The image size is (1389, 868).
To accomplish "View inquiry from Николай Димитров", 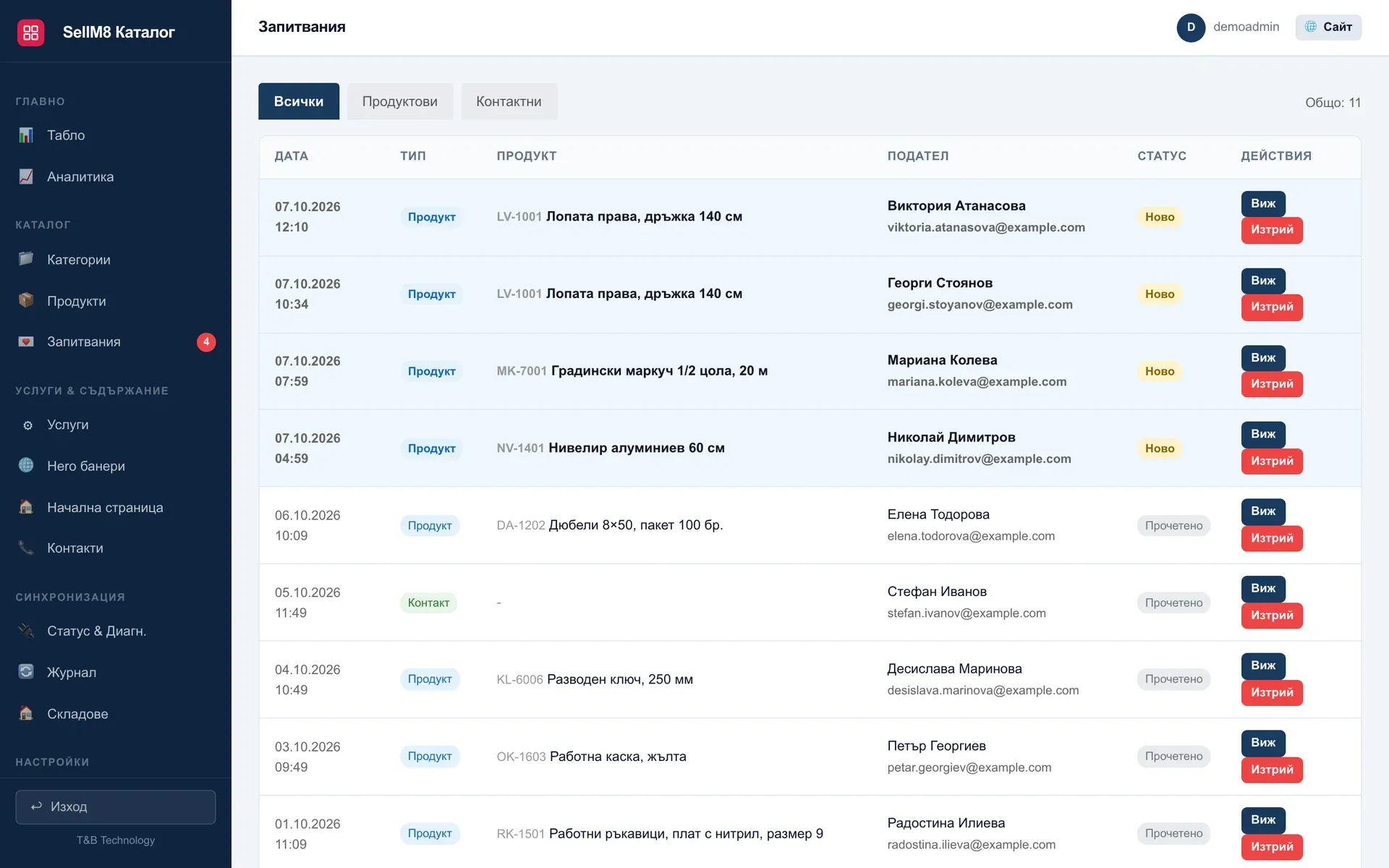I will coord(1263,434).
